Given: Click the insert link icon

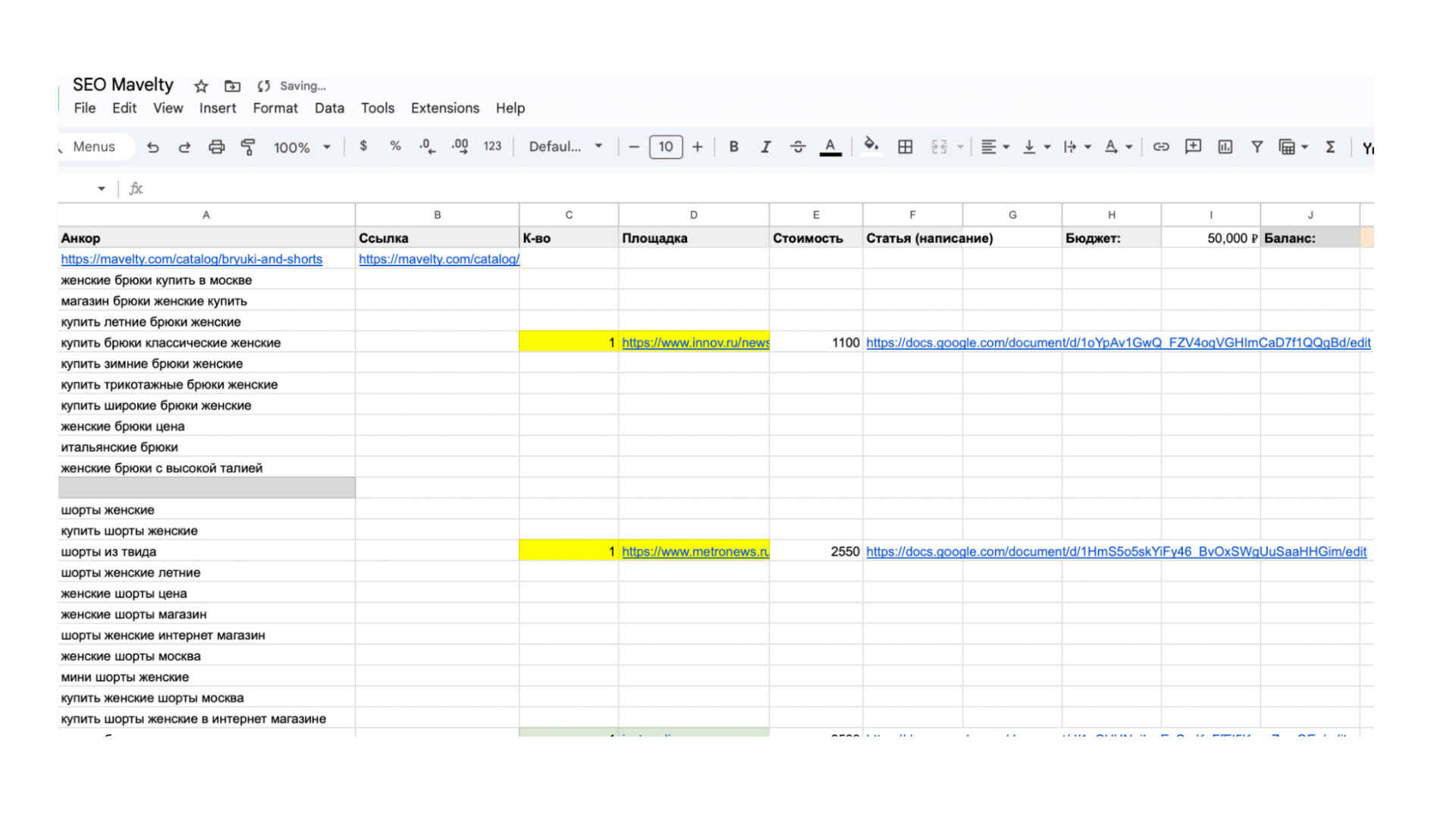Looking at the screenshot, I should [x=1160, y=147].
